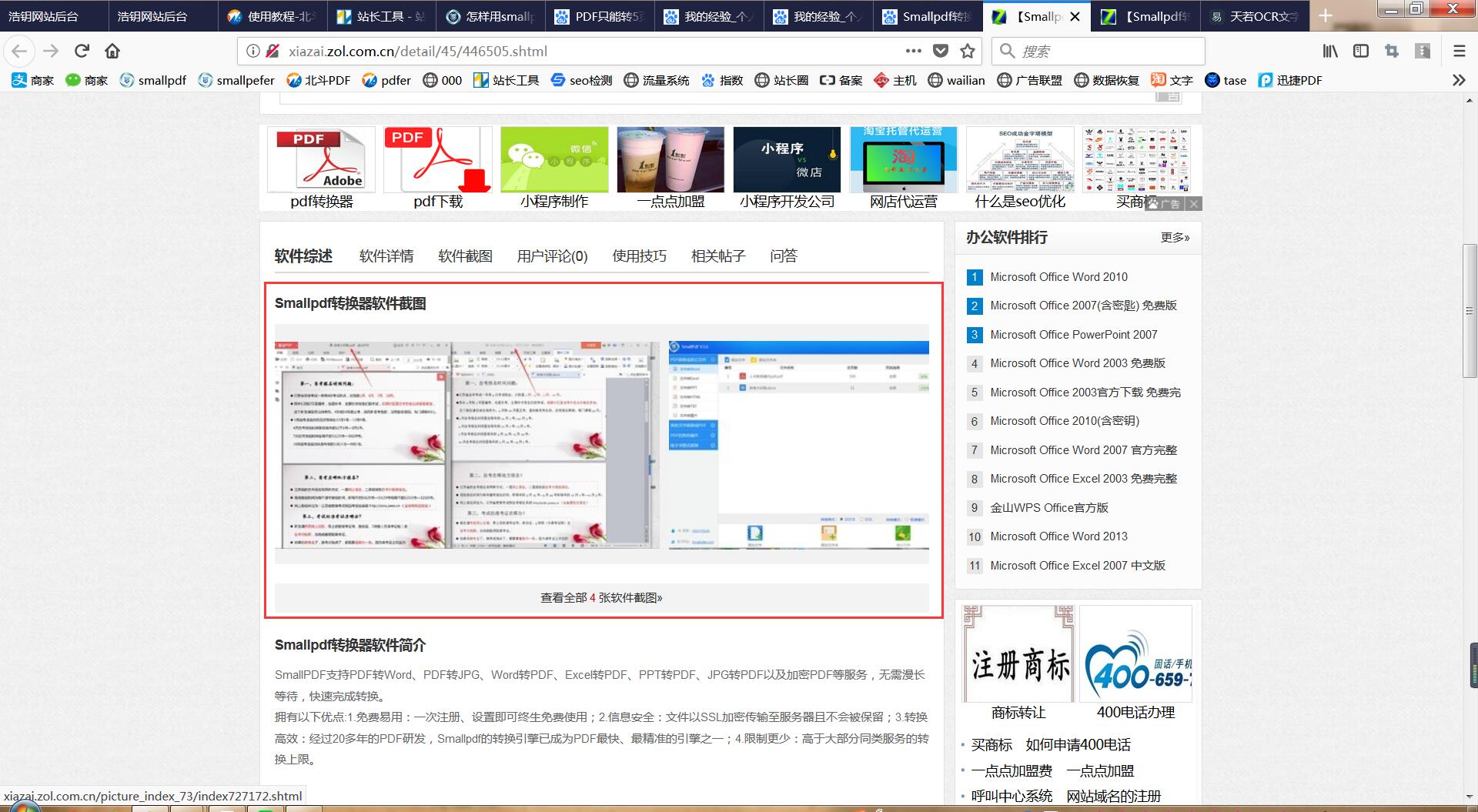The height and width of the screenshot is (812, 1478).
Task: Open page actions three-dot menu in address bar
Action: point(914,51)
